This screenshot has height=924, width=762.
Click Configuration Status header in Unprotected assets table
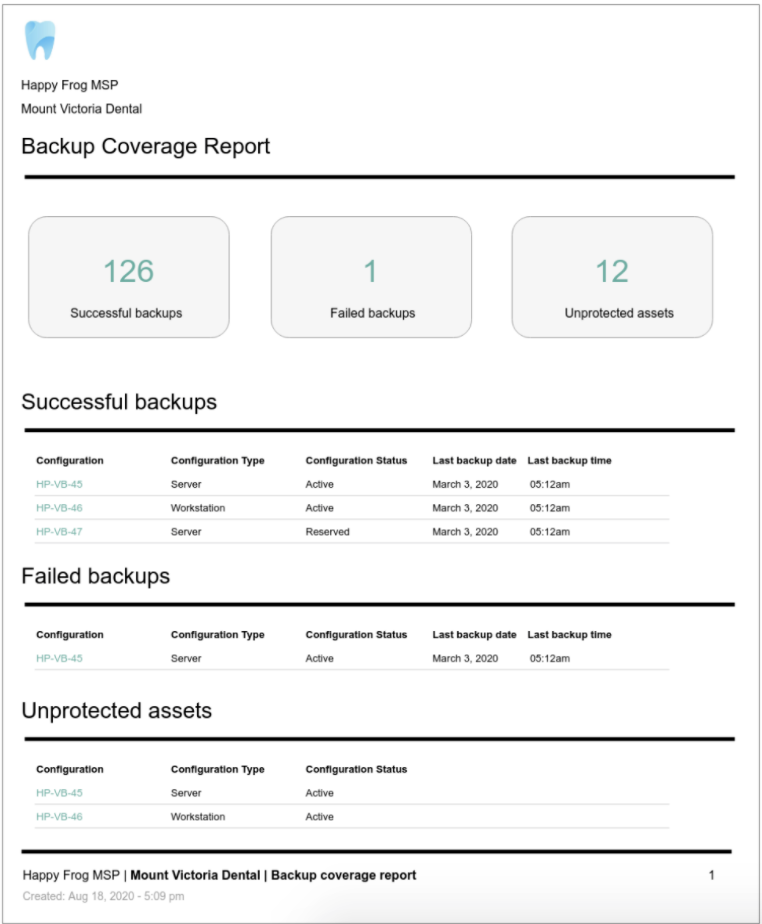(356, 770)
